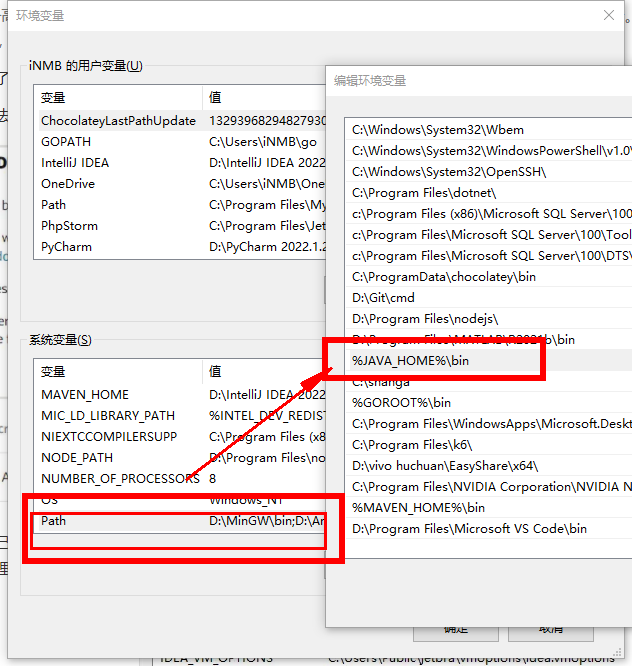Click the OneDrive user variable entry
The height and width of the screenshot is (666, 632).
point(67,183)
